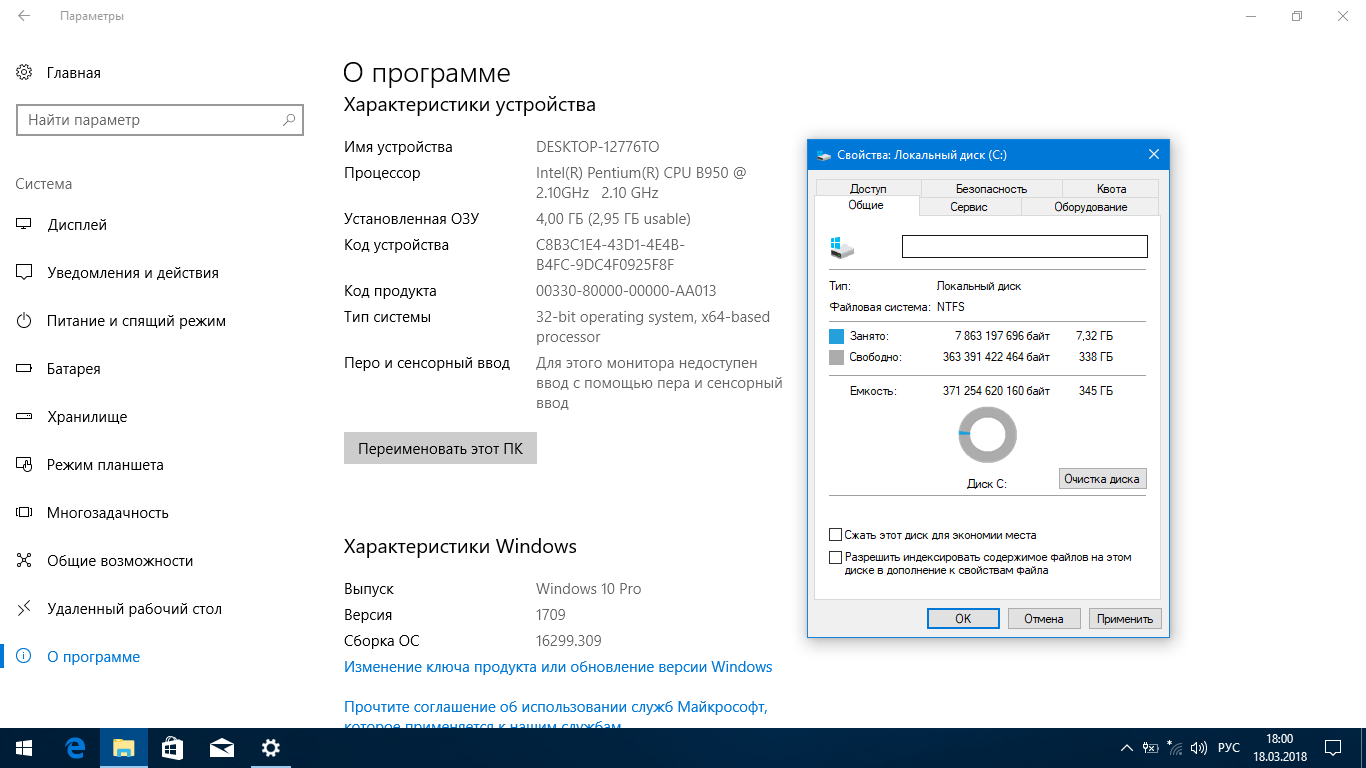The width and height of the screenshot is (1366, 768).
Task: Switch to the Безопасность tab
Action: [x=991, y=189]
